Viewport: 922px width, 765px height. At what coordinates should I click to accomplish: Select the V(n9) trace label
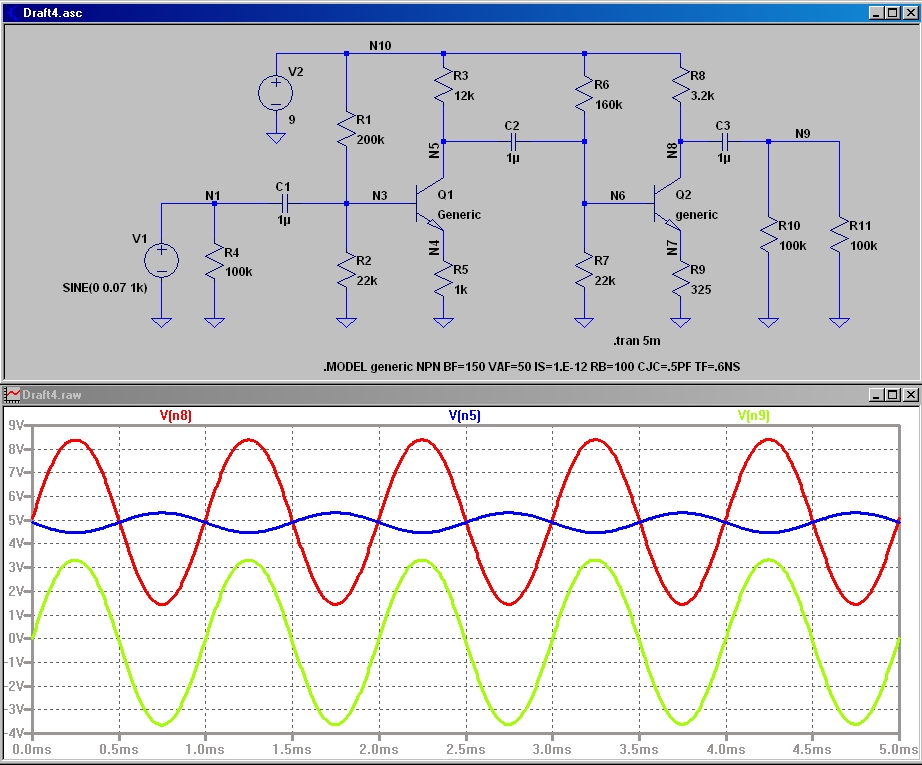coord(753,416)
